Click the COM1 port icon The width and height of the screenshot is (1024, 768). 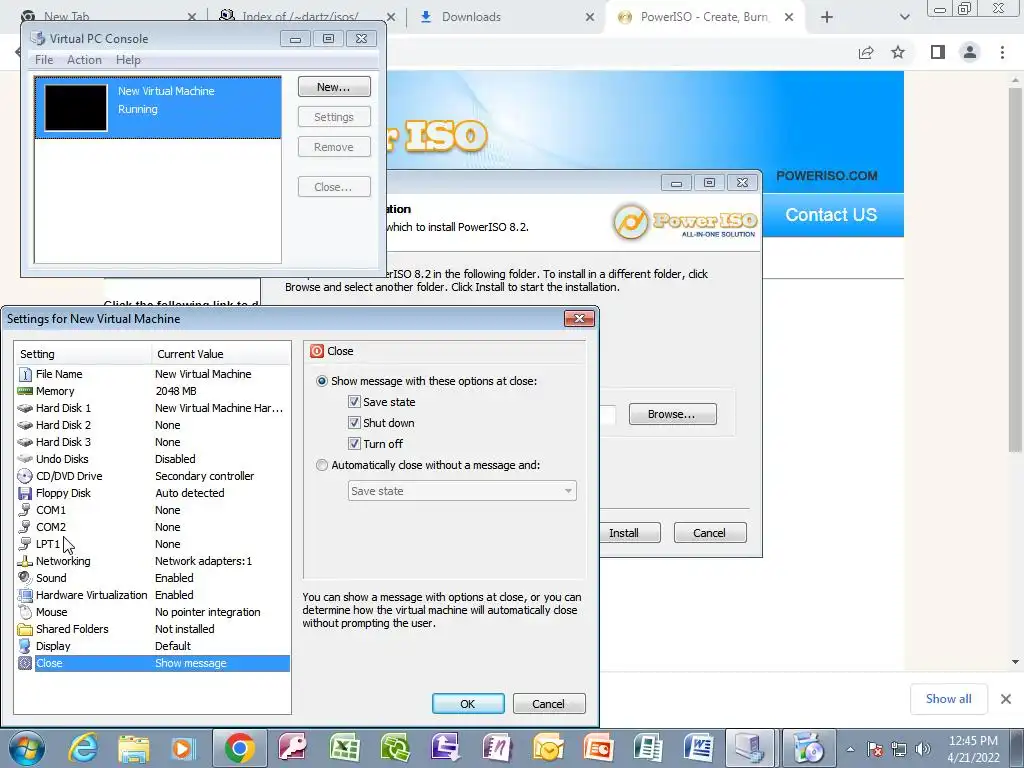25,510
